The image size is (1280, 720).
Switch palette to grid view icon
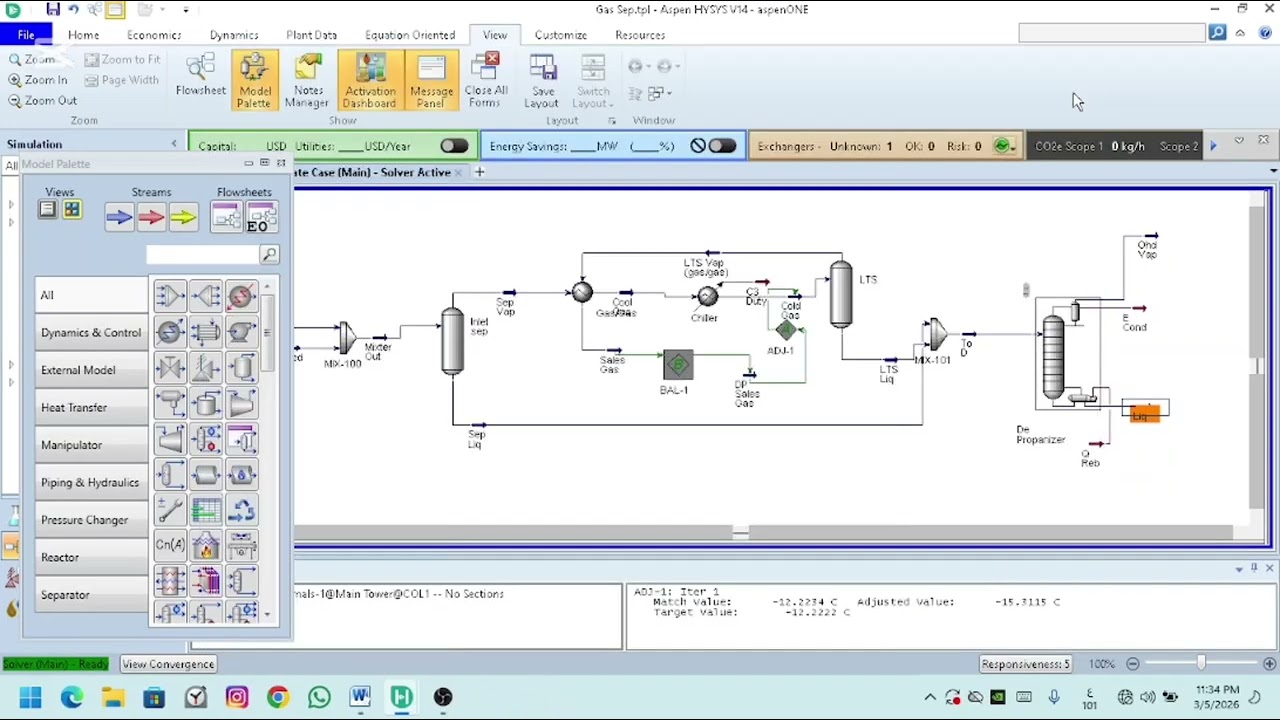tap(72, 210)
